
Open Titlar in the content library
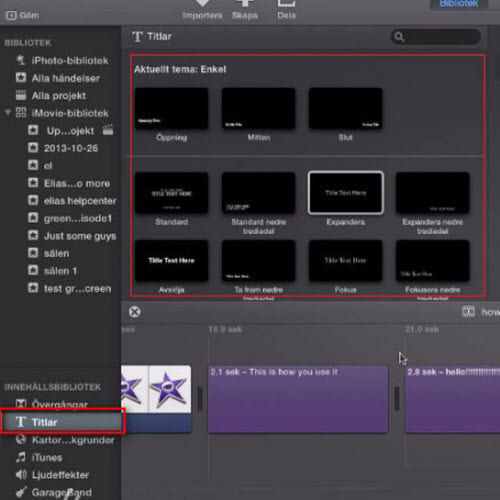coord(63,422)
